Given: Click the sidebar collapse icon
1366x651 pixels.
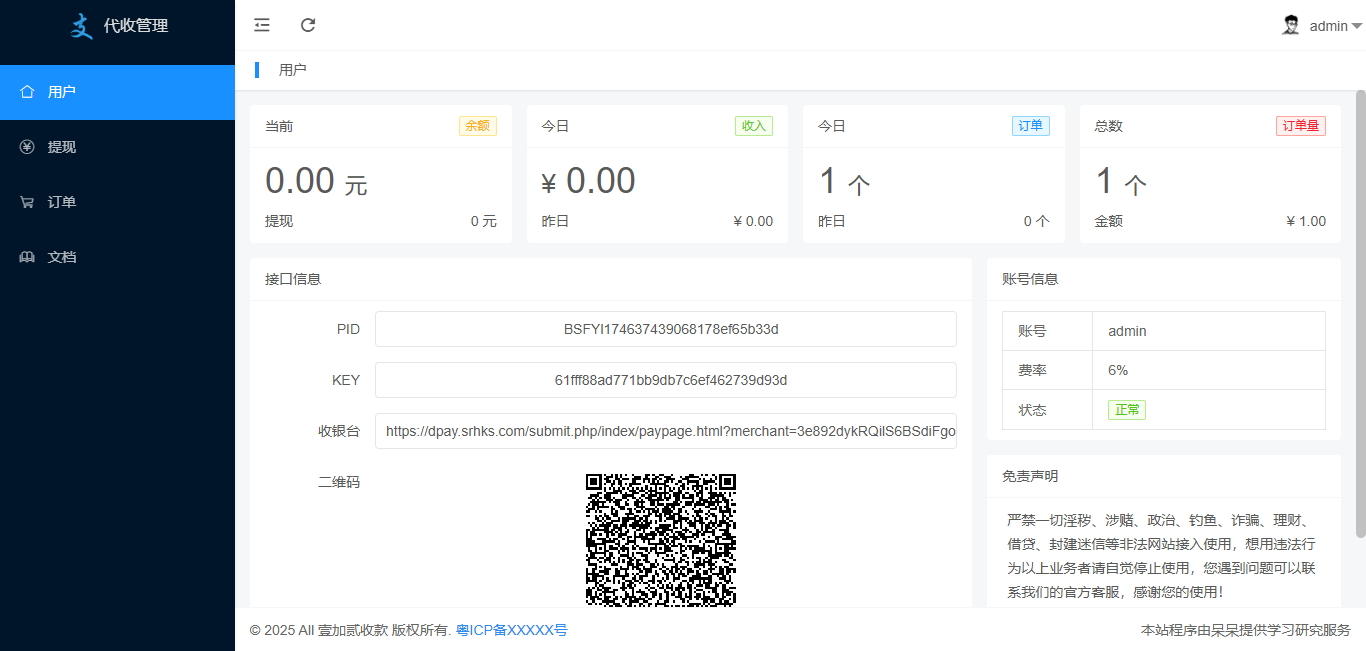Looking at the screenshot, I should (x=262, y=25).
